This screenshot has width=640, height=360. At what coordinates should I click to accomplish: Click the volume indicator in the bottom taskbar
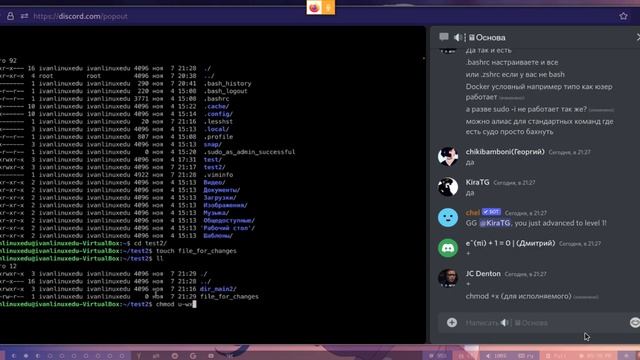tap(497, 356)
